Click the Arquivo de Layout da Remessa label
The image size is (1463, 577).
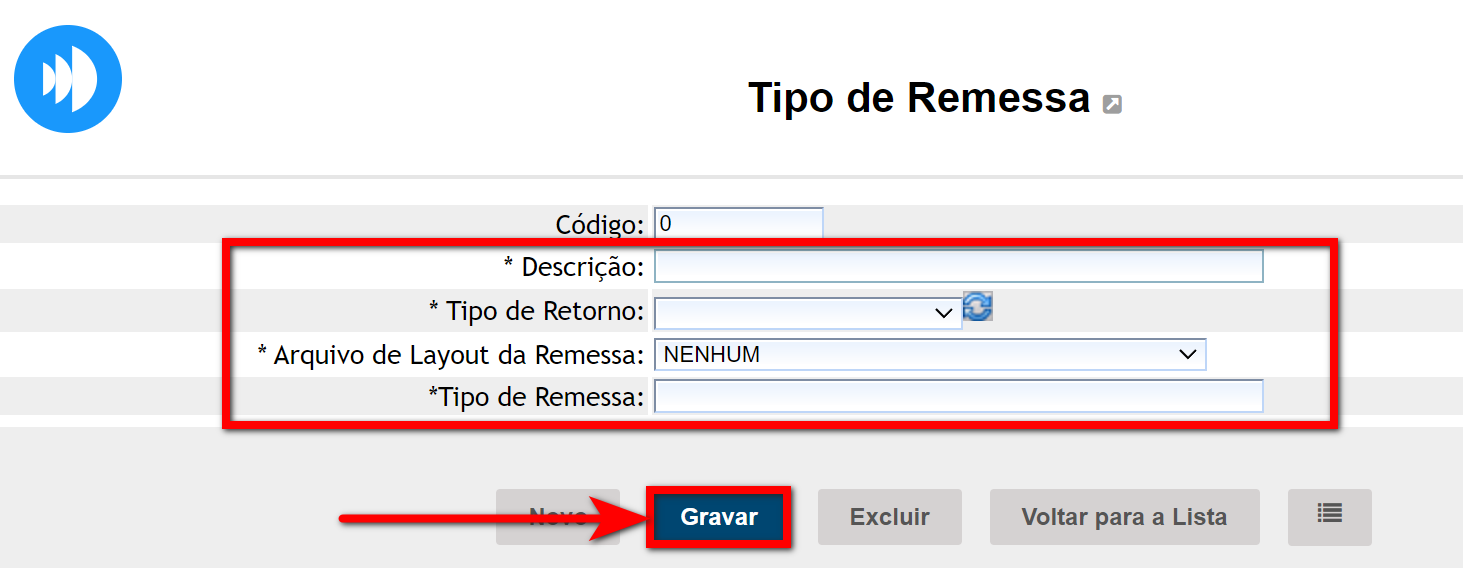450,354
